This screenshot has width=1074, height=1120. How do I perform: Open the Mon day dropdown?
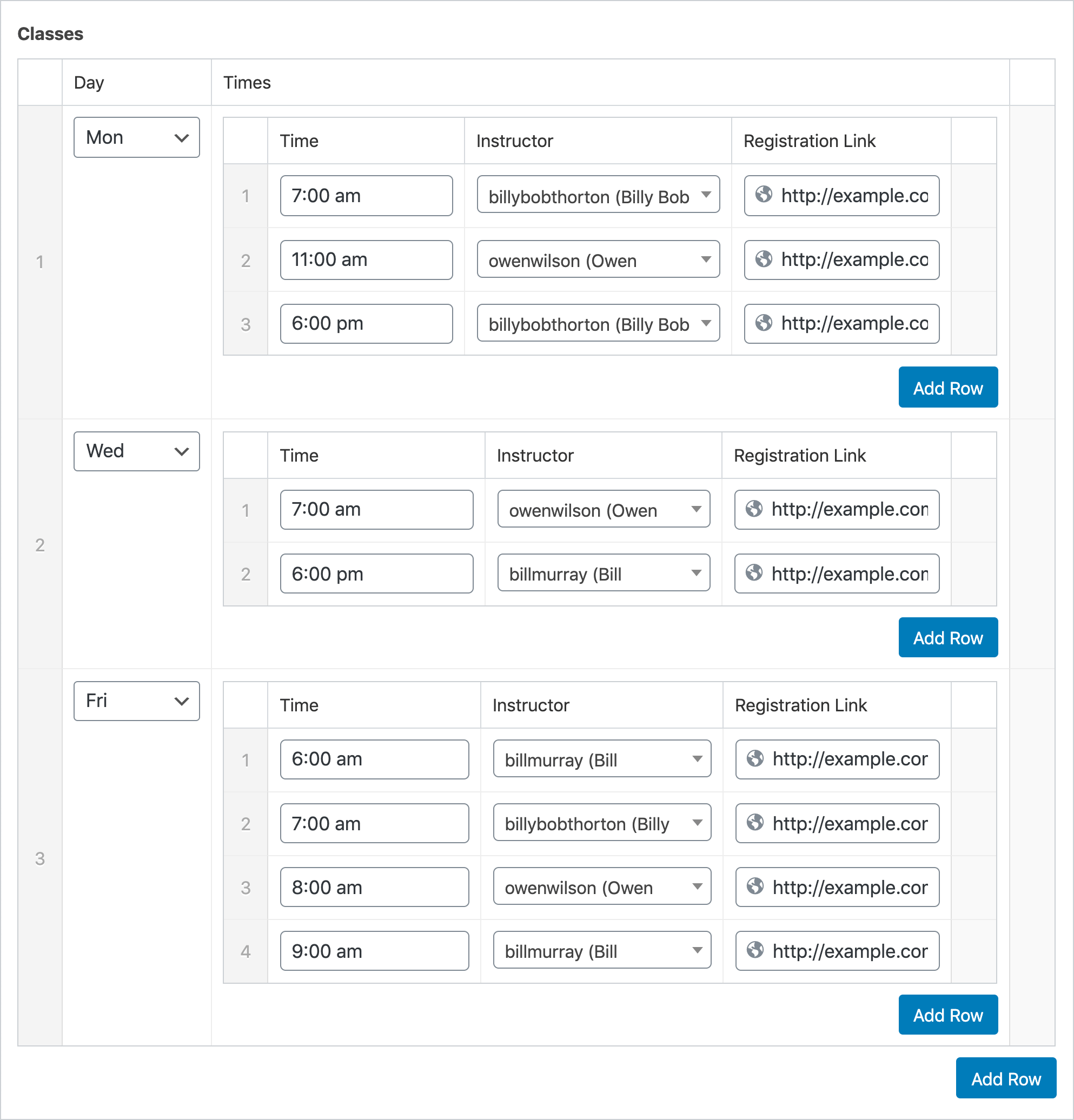[136, 137]
